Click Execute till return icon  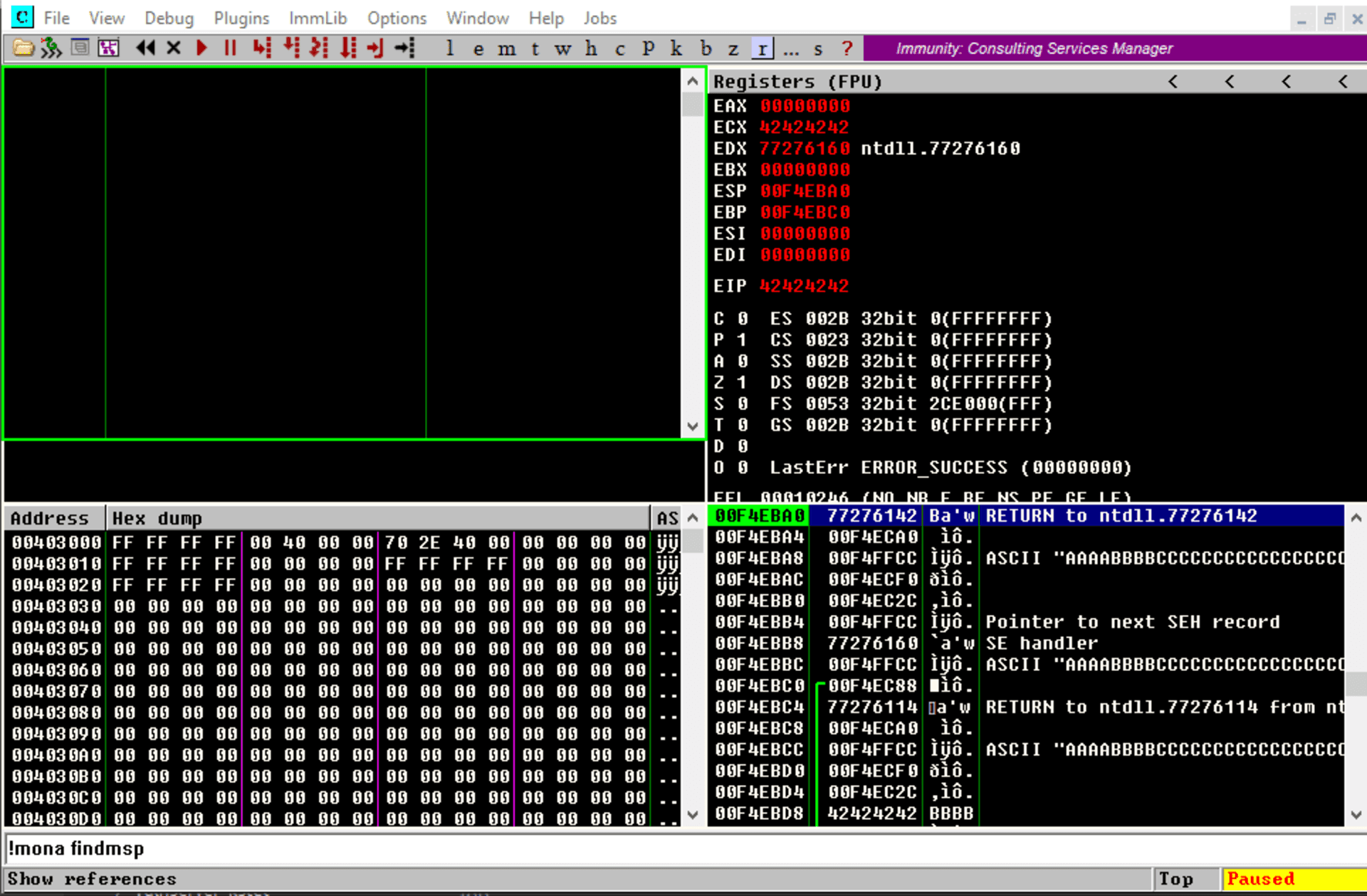click(375, 48)
